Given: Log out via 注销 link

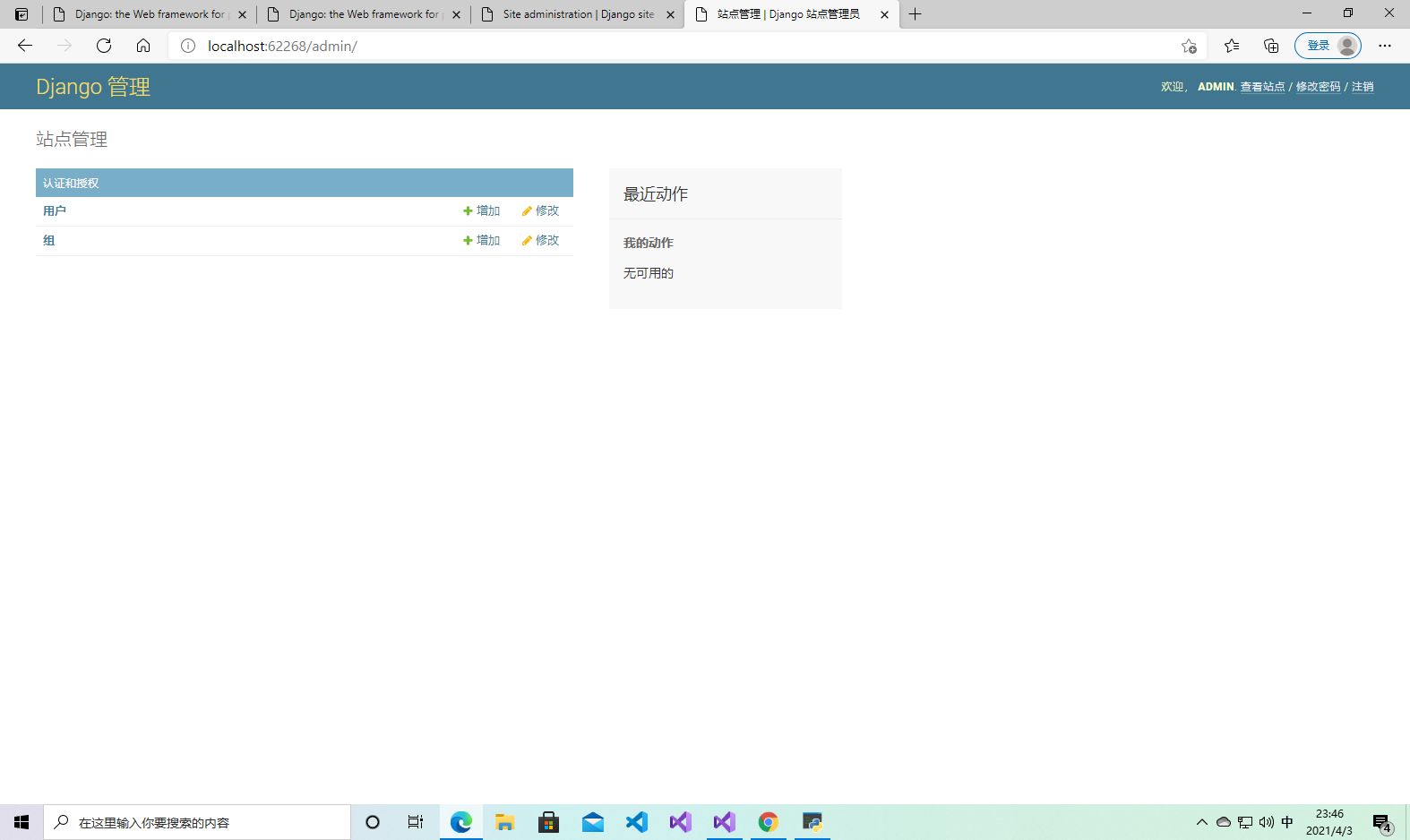Looking at the screenshot, I should (1363, 87).
